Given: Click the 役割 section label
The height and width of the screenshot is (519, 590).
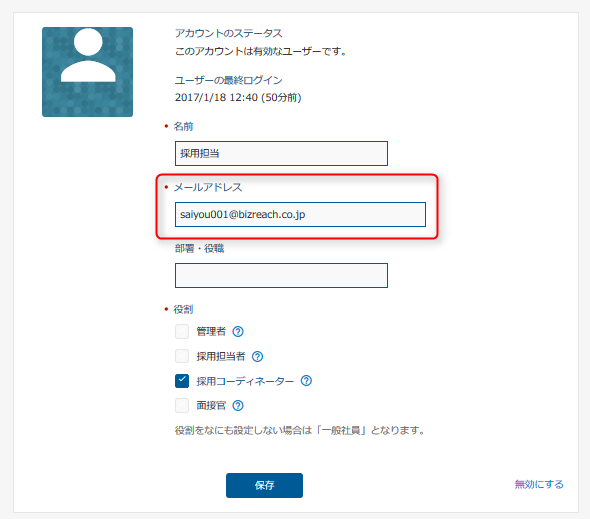Looking at the screenshot, I should 183,309.
